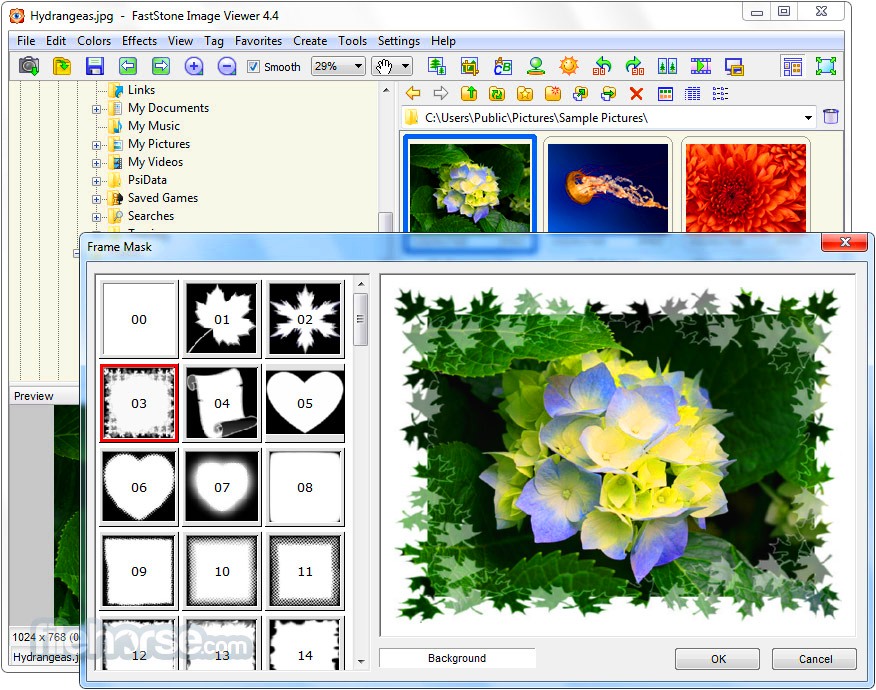Click the Zoom in plus icon
Viewport: 876px width, 690px height.
click(194, 66)
